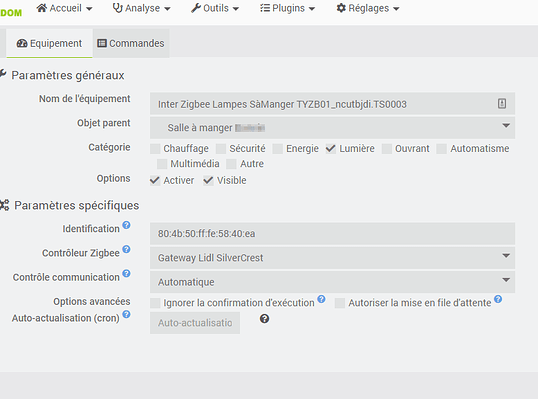The image size is (538, 399).
Task: Expand the Accueil menu caret
Action: coord(89,9)
